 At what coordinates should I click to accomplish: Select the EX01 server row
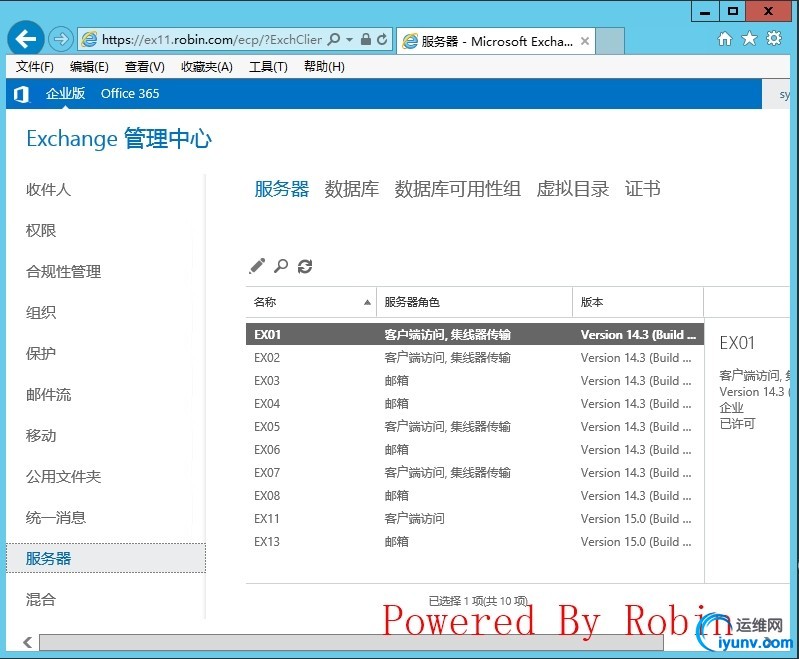[x=475, y=334]
